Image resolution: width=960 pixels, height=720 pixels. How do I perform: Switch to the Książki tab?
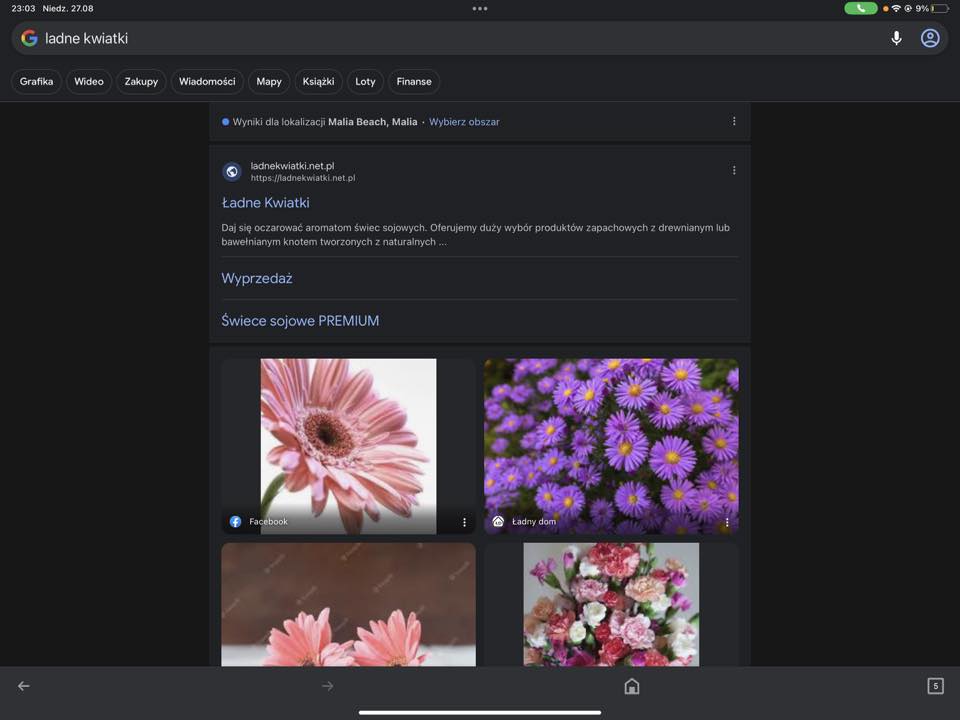pyautogui.click(x=318, y=81)
